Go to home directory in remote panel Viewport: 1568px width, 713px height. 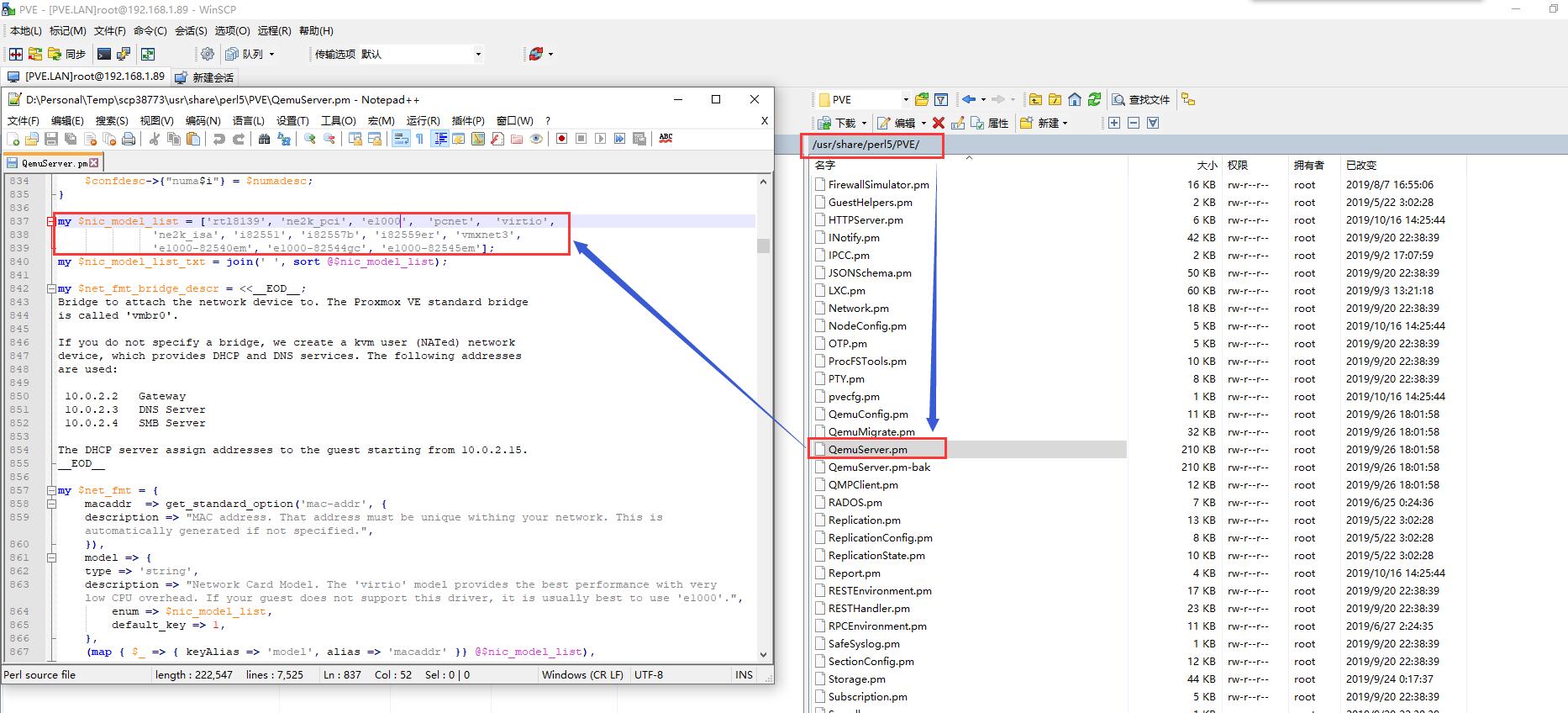click(1075, 99)
